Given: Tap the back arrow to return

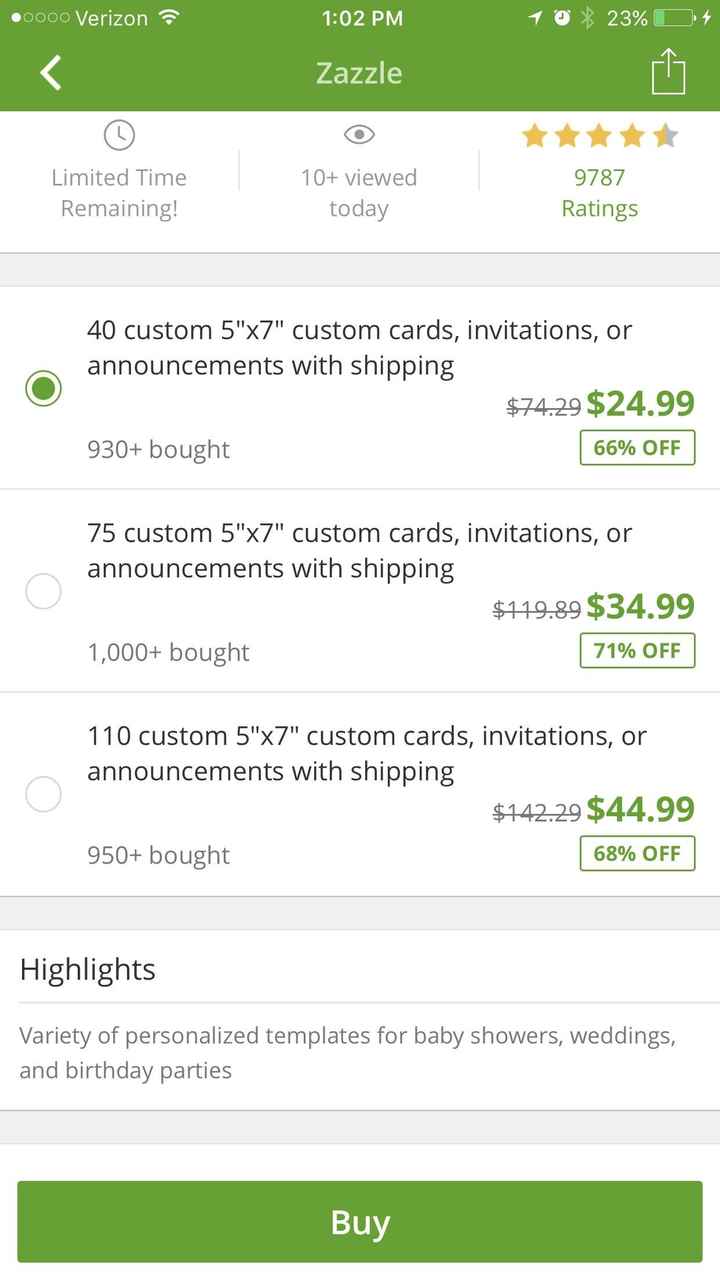Looking at the screenshot, I should coord(48,72).
